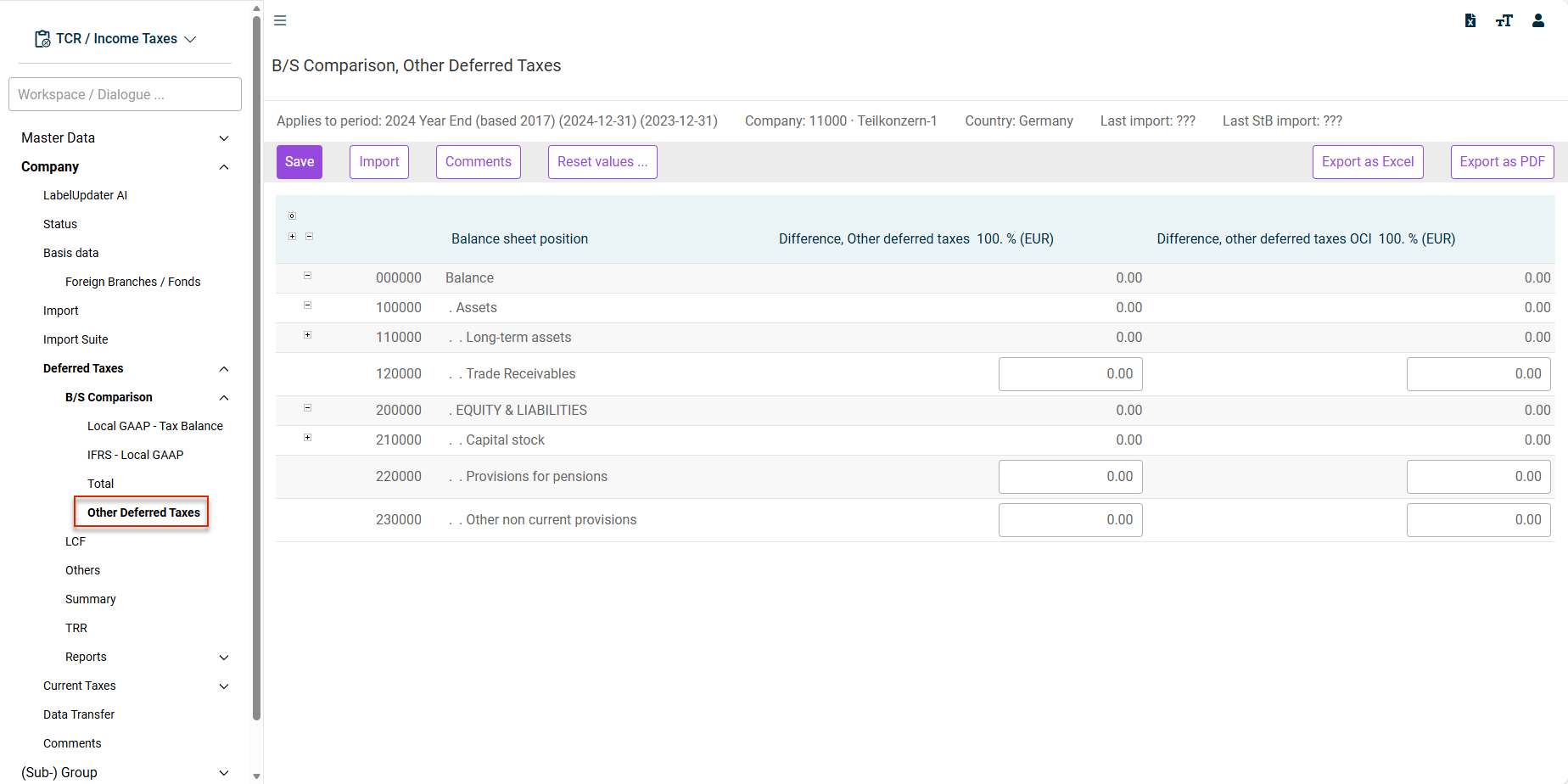Open Foreign Branches / Fonds item
This screenshot has width=1568, height=784.
133,282
